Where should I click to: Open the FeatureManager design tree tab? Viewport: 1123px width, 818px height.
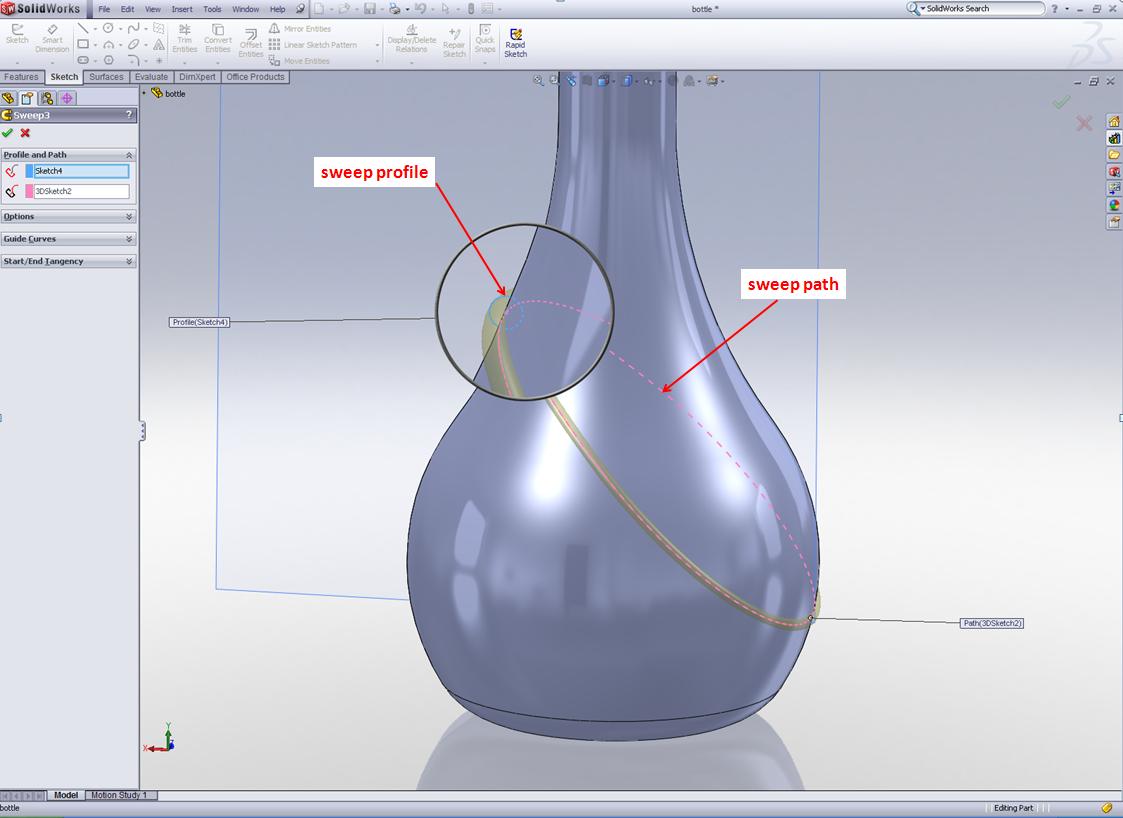click(x=9, y=98)
